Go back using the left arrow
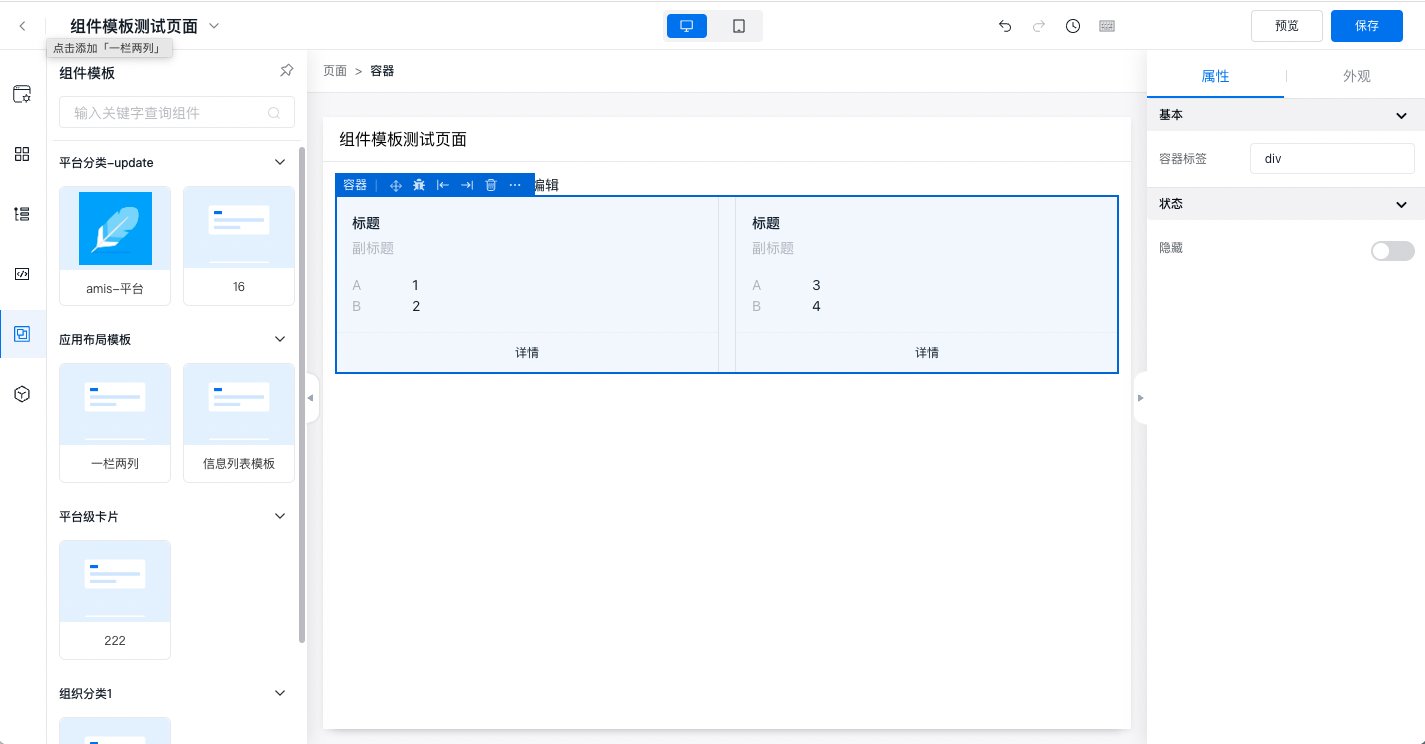The image size is (1425, 744). coord(22,26)
